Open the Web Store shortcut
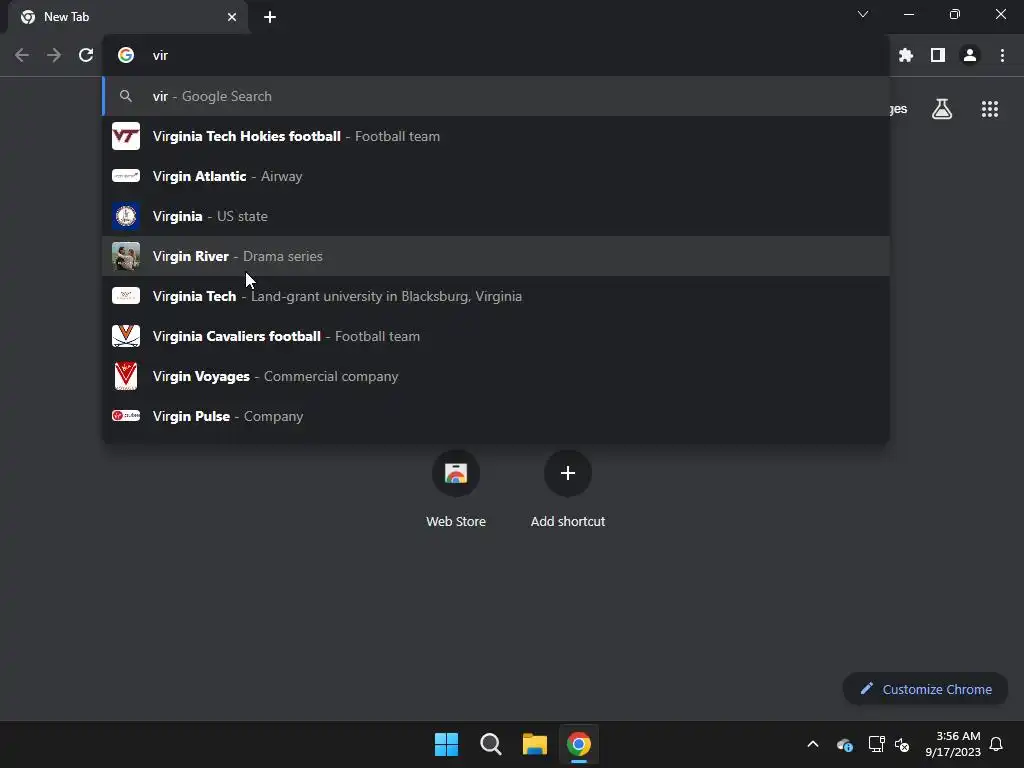The height and width of the screenshot is (768, 1024). tap(456, 489)
